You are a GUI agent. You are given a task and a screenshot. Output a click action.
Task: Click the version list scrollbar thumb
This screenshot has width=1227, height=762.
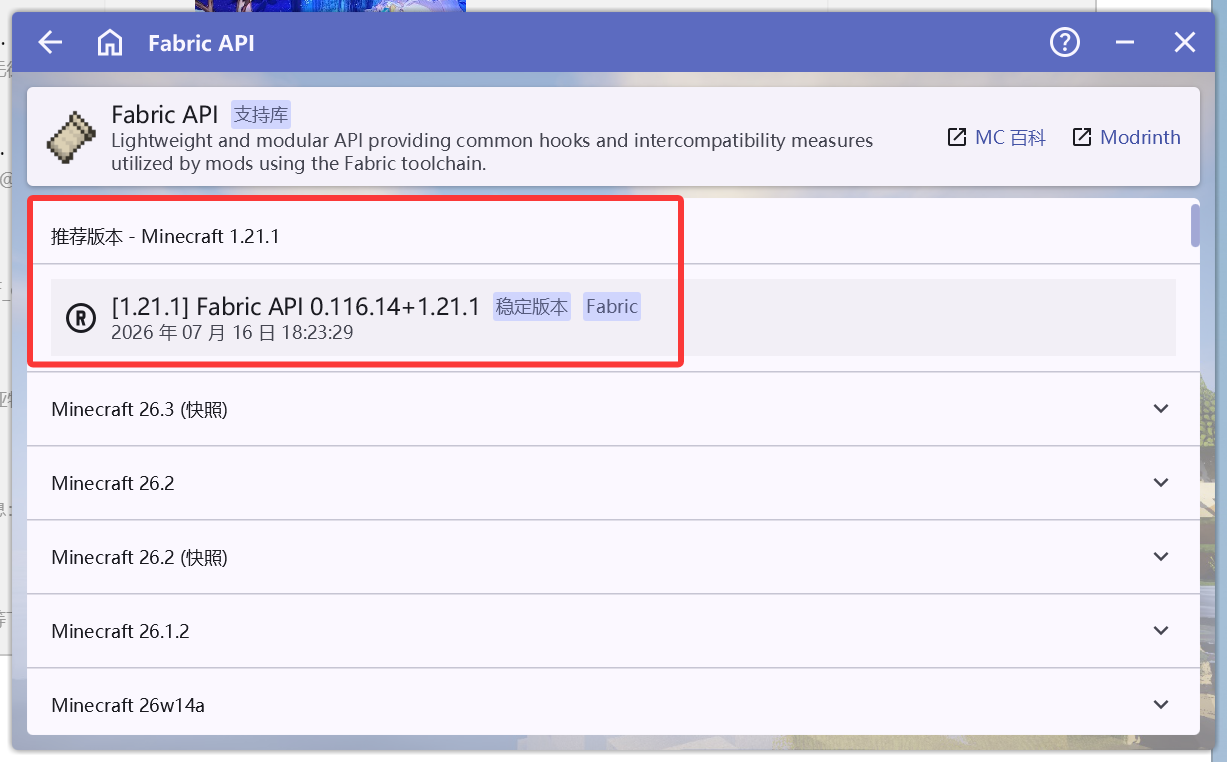(1195, 225)
